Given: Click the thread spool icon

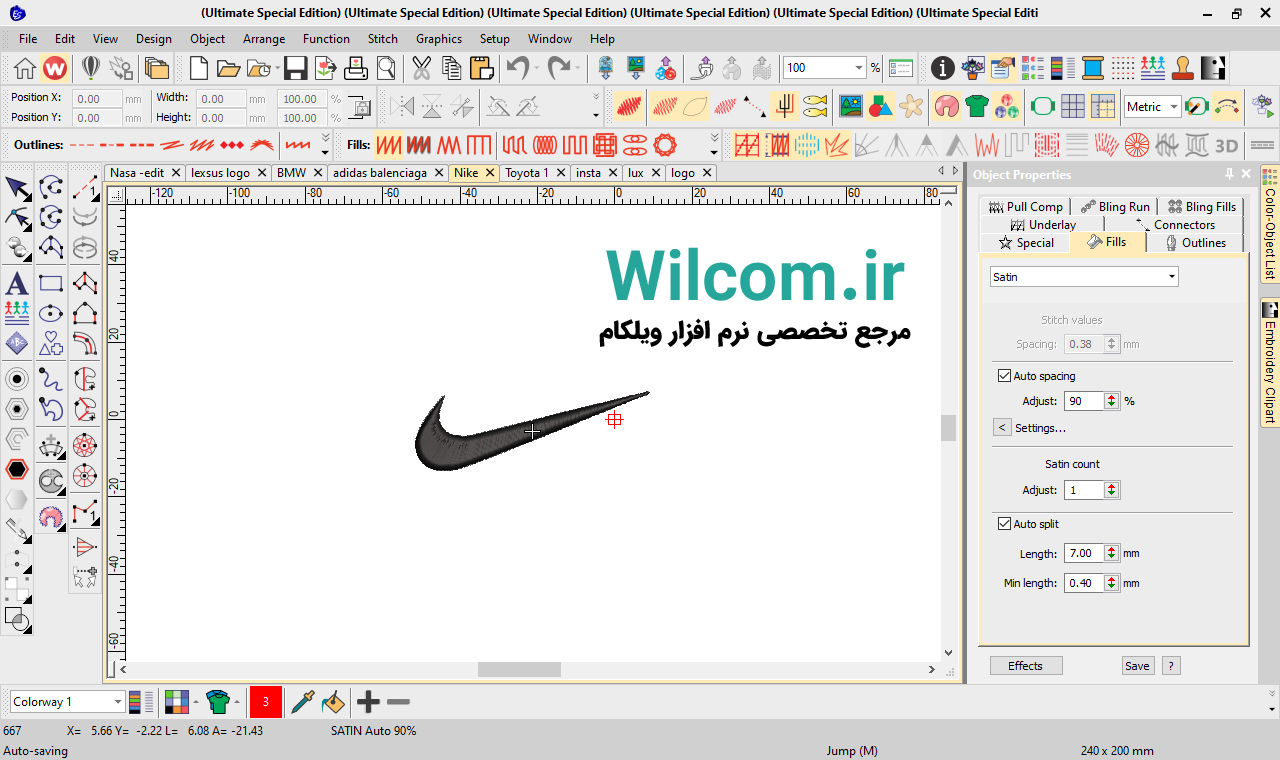Looking at the screenshot, I should pyautogui.click(x=1093, y=68).
